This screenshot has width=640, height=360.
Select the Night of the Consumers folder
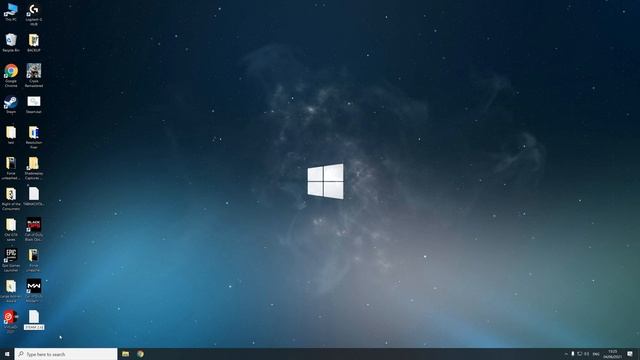coord(11,199)
